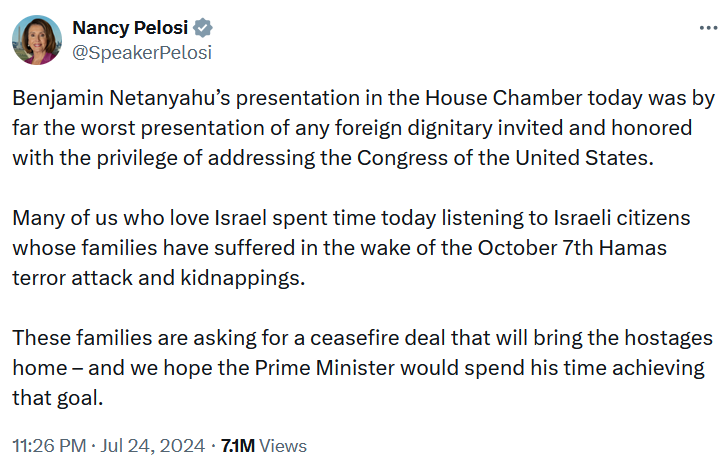726x471 pixels.
Task: Open Nancy Pelosi's profile picture
Action: pos(37,41)
